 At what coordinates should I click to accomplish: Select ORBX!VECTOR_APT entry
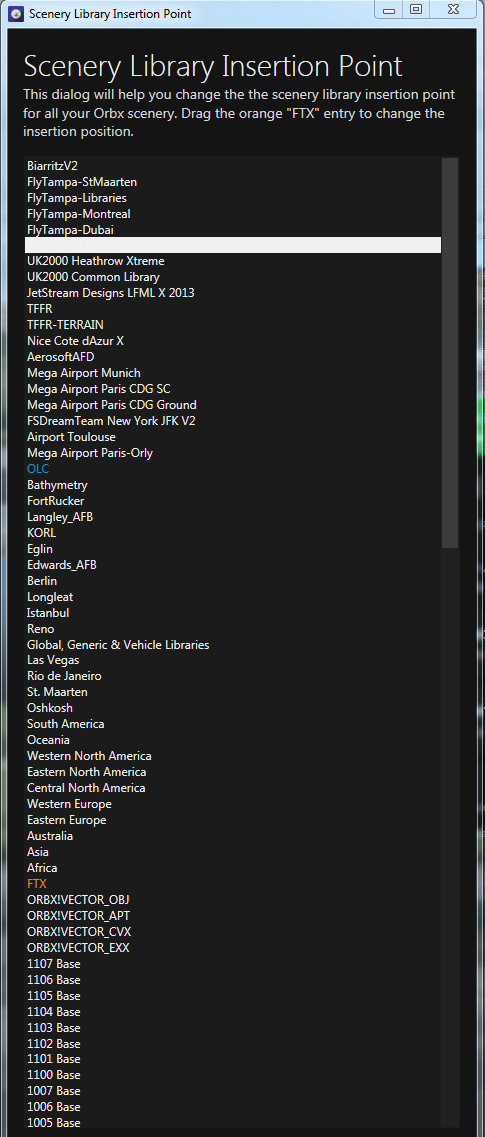78,915
